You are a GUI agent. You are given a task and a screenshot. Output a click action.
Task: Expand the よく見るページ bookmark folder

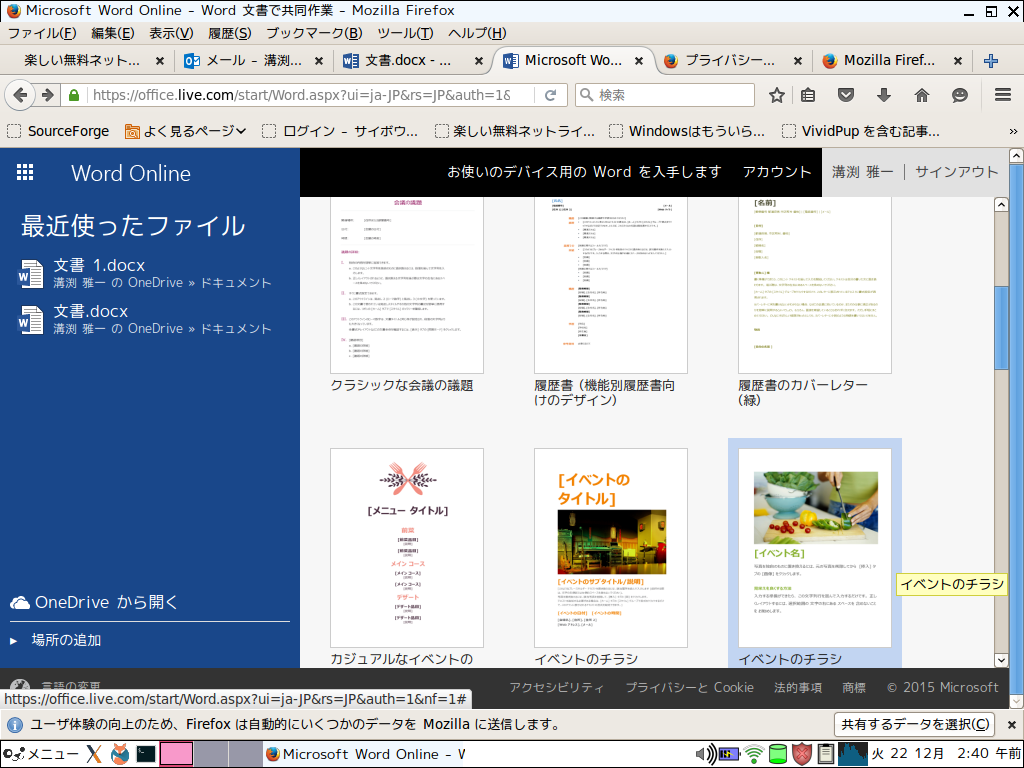pyautogui.click(x=185, y=131)
